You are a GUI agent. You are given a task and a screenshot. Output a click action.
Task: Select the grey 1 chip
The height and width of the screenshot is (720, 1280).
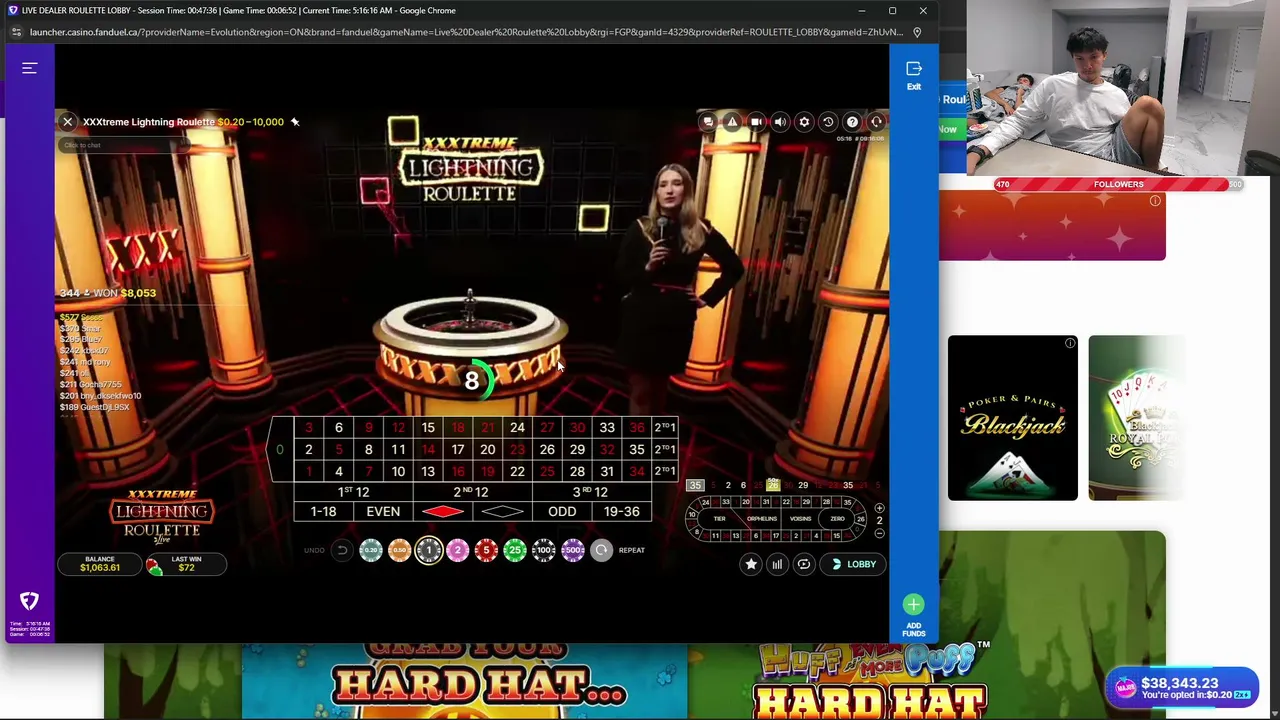(x=429, y=550)
